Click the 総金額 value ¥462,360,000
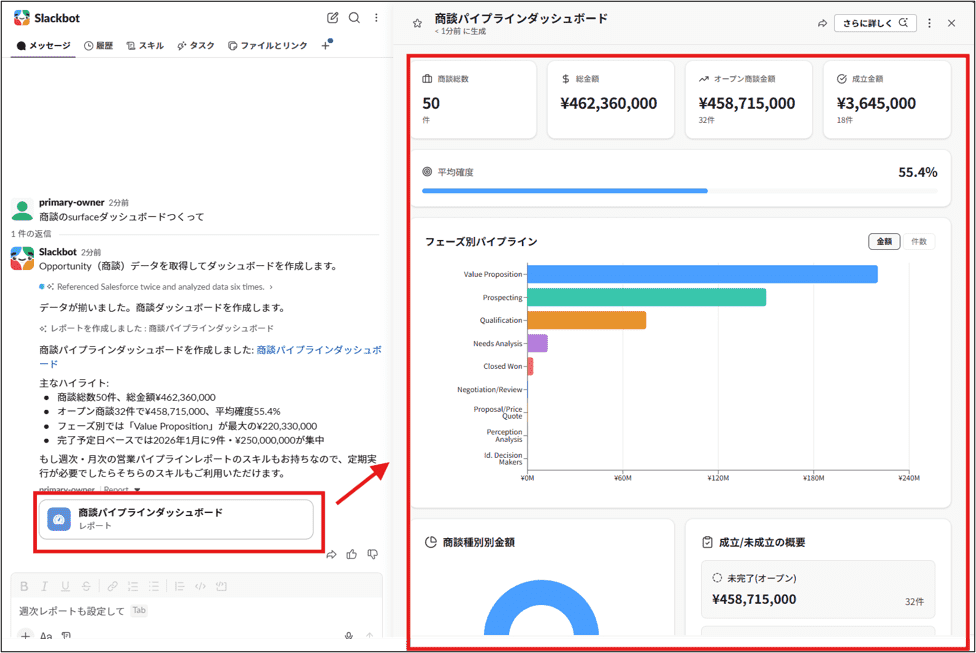The height and width of the screenshot is (653, 976). [609, 103]
